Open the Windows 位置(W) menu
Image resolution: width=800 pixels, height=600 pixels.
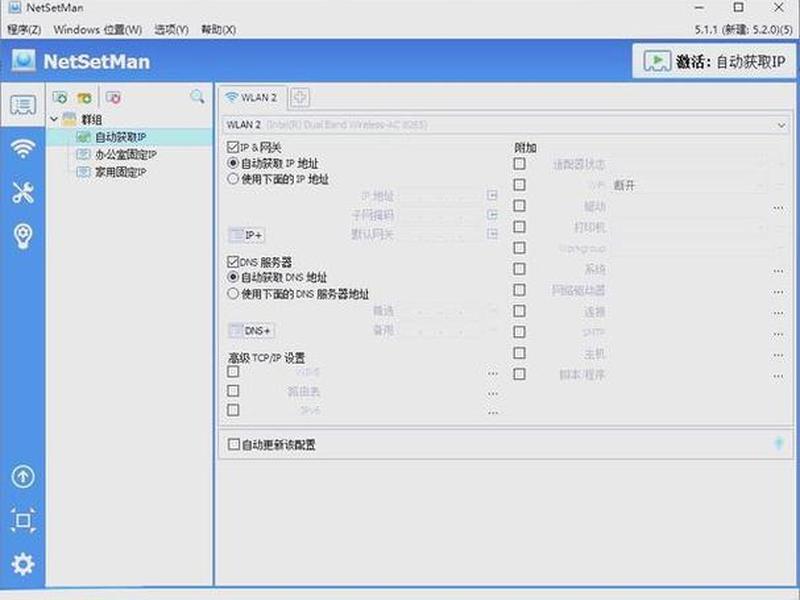(x=97, y=30)
